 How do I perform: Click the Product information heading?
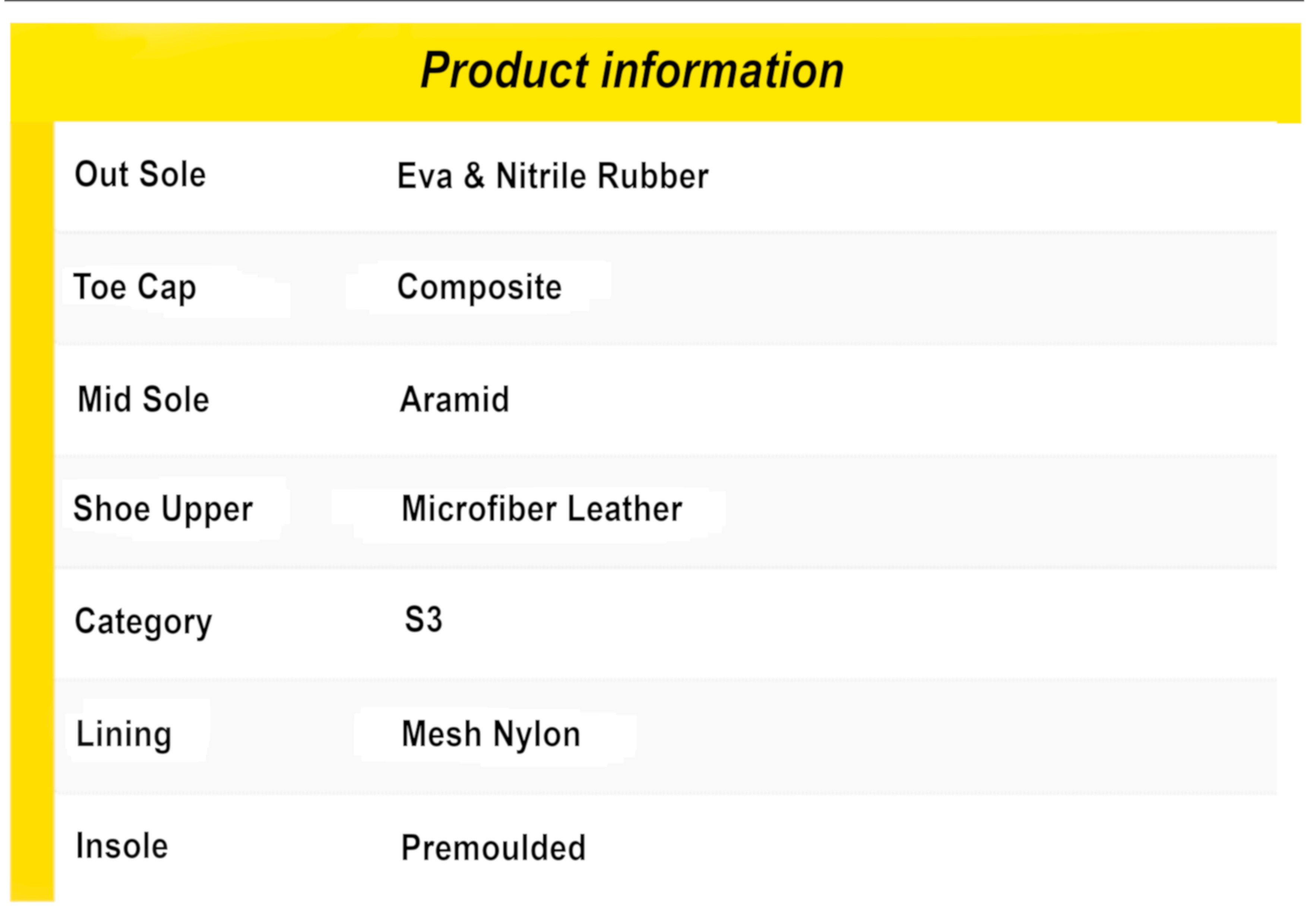(632, 70)
